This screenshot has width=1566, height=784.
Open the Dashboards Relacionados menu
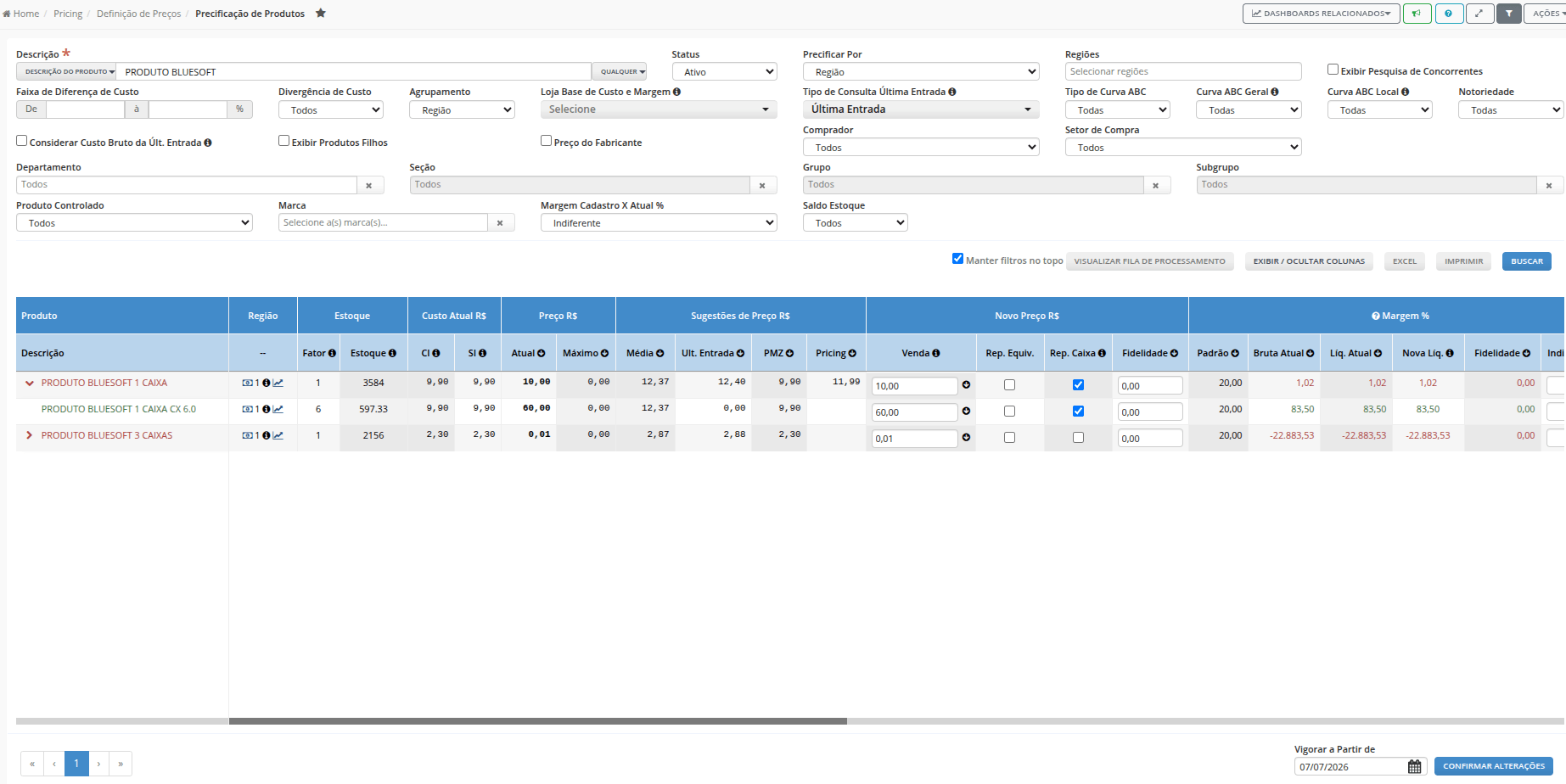[x=1321, y=14]
